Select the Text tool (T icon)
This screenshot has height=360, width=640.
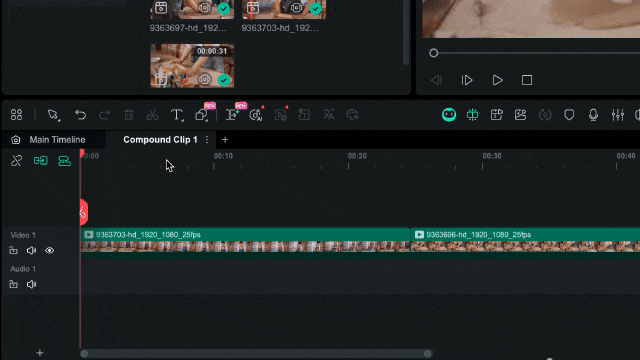[x=177, y=115]
